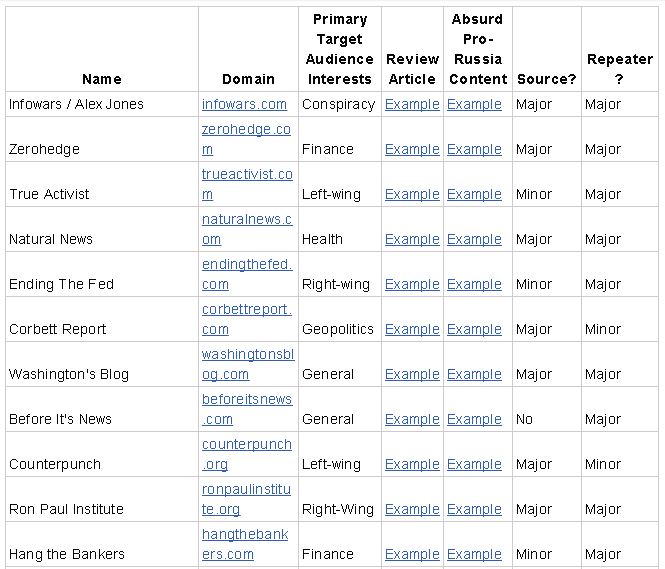Viewport: 665px width, 569px height.
Task: Open the infowars.com domain link
Action: [244, 104]
